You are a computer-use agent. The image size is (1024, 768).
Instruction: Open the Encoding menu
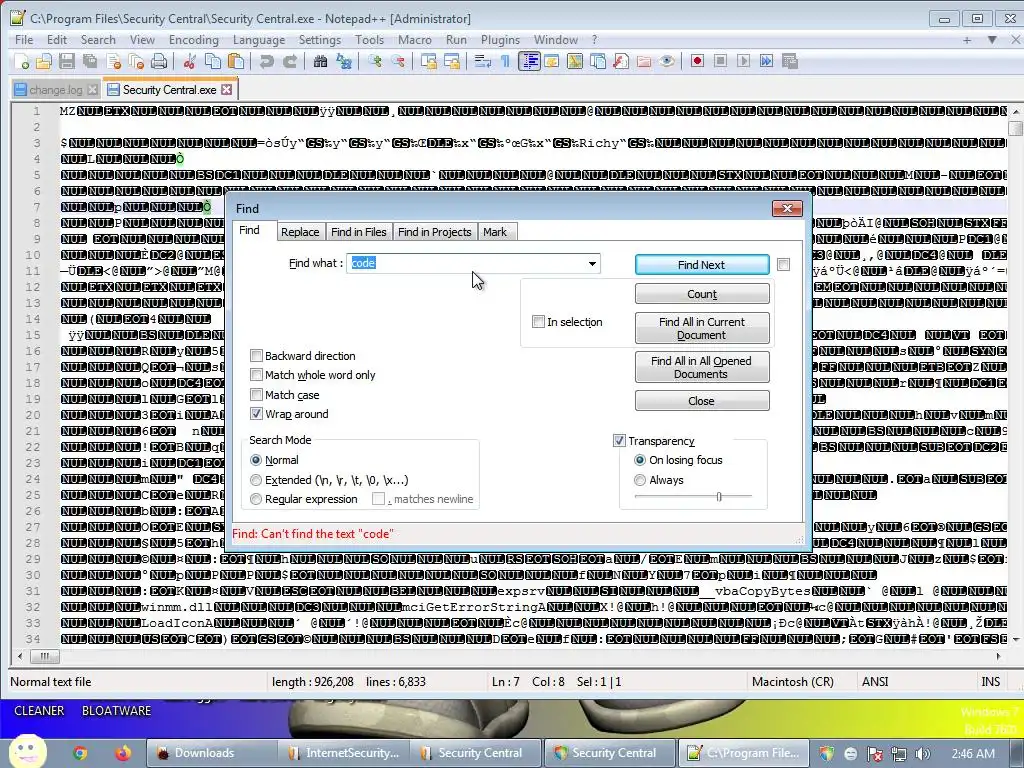(x=194, y=40)
